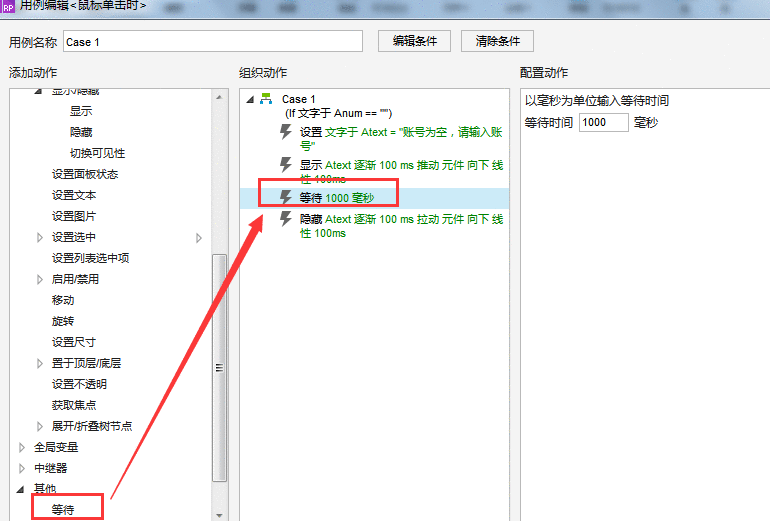Choose the 设置面板状态 action

[x=85, y=174]
